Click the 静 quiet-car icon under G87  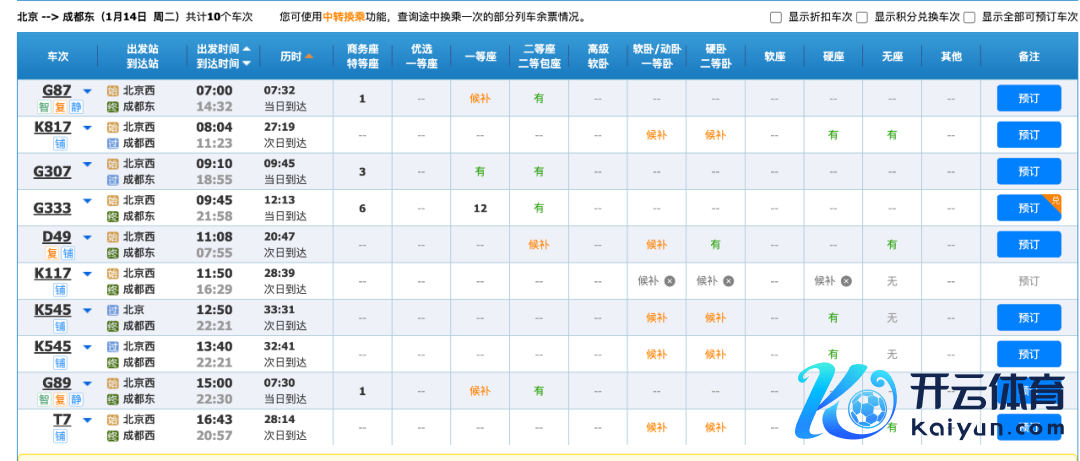click(x=77, y=107)
